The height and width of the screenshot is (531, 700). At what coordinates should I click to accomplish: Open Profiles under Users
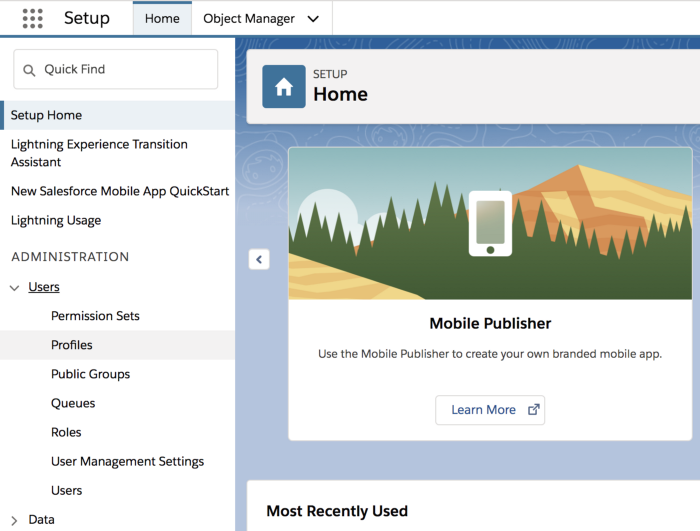pos(71,345)
